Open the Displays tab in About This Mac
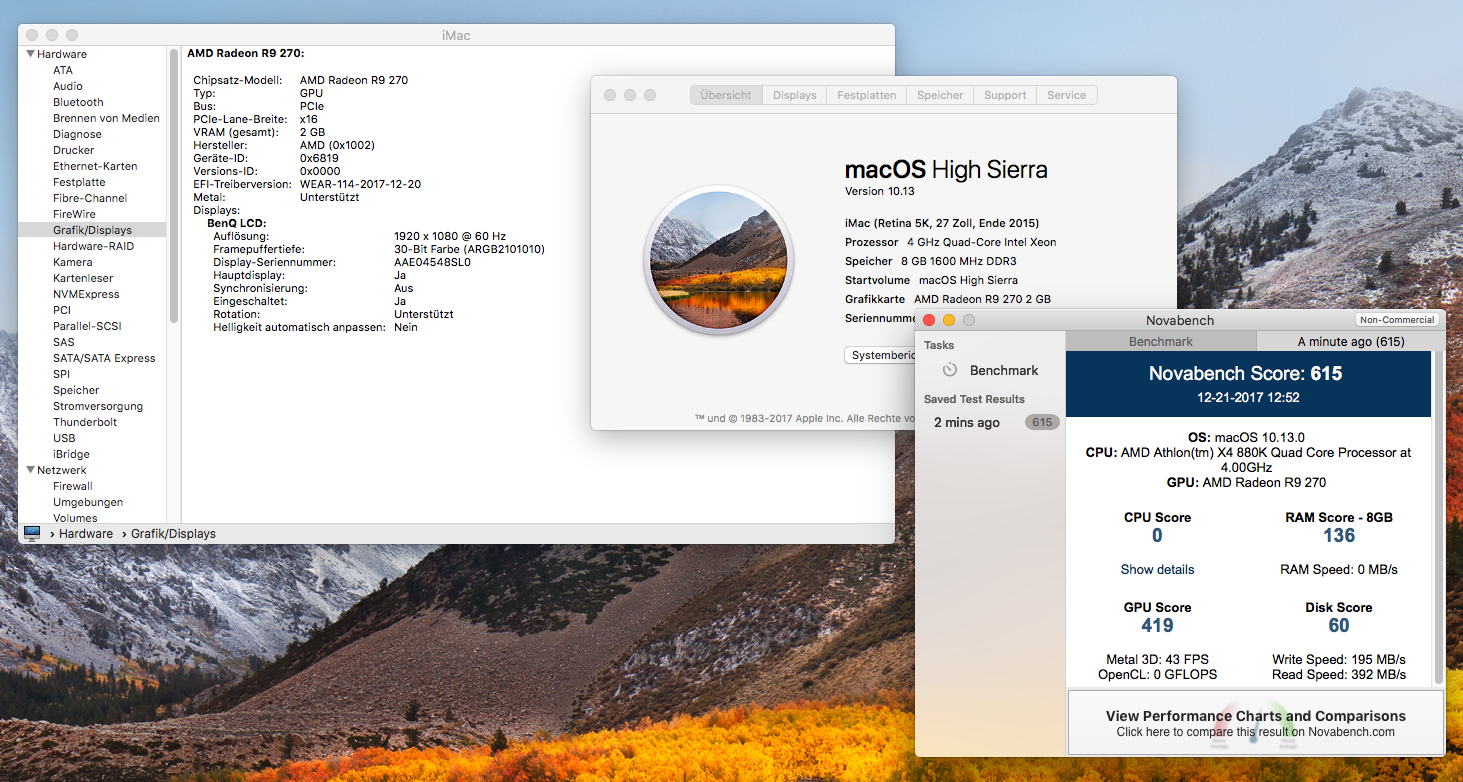The height and width of the screenshot is (782, 1463). [795, 95]
